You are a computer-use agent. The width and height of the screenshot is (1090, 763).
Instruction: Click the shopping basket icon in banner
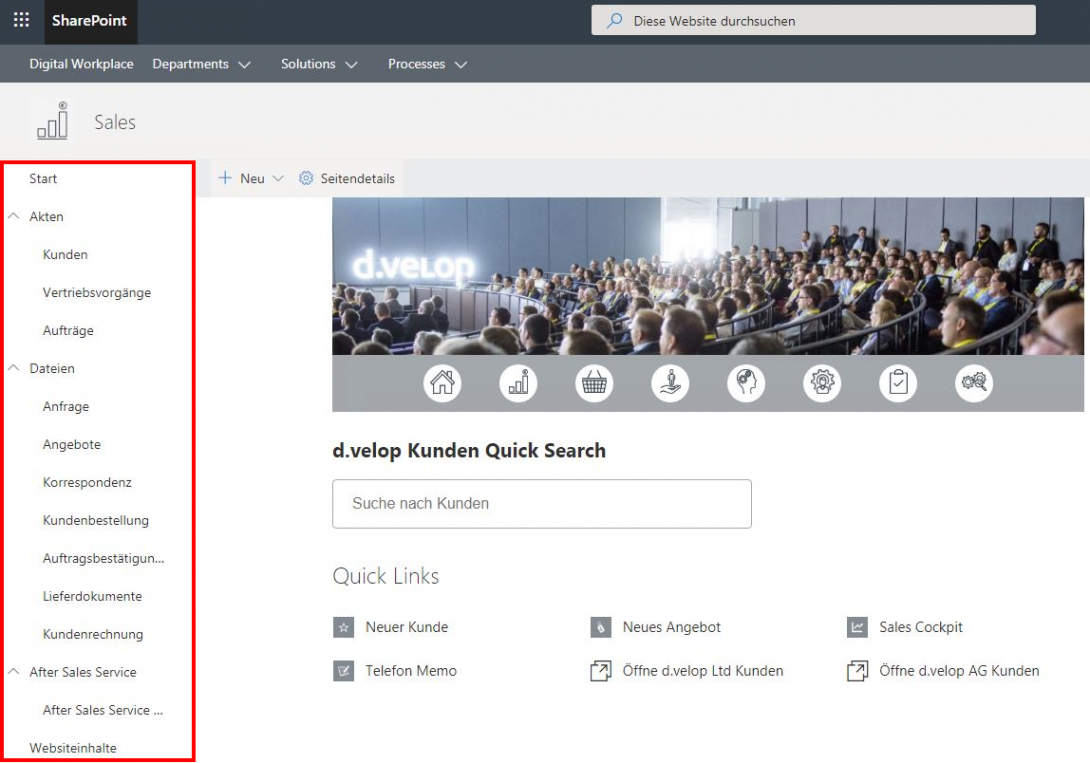(x=594, y=382)
